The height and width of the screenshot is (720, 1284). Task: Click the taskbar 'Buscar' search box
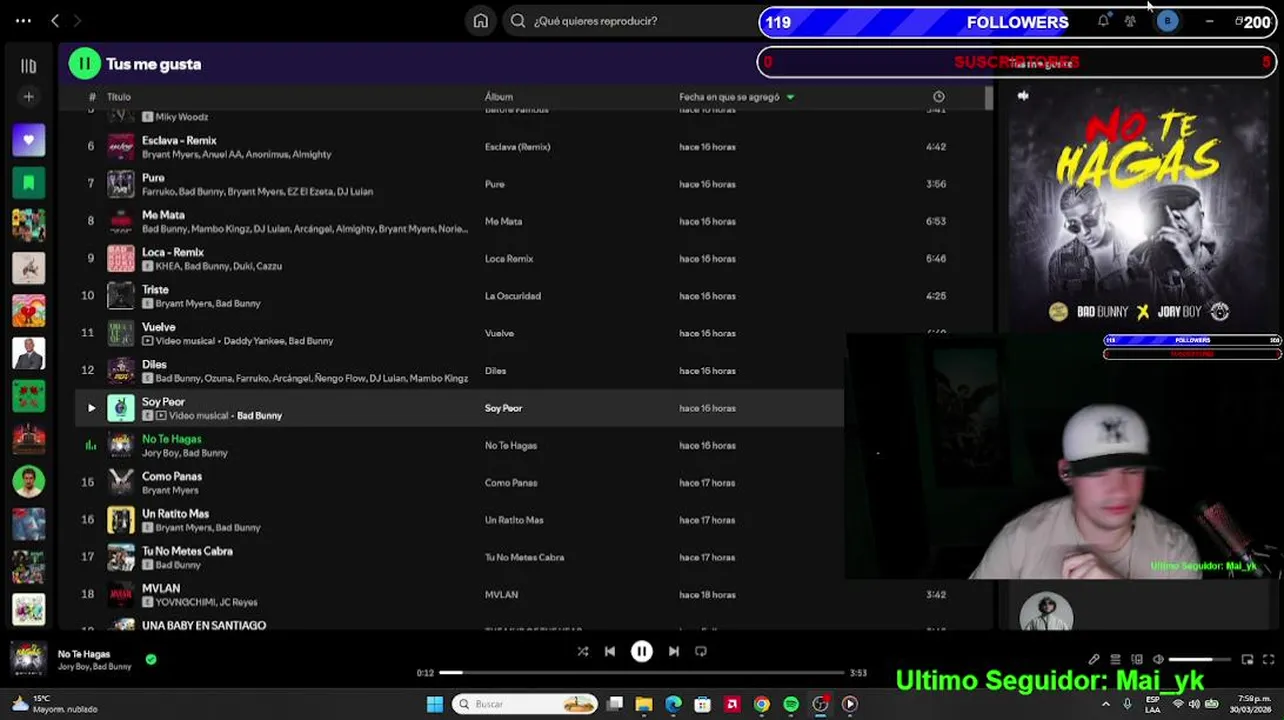[x=525, y=704]
